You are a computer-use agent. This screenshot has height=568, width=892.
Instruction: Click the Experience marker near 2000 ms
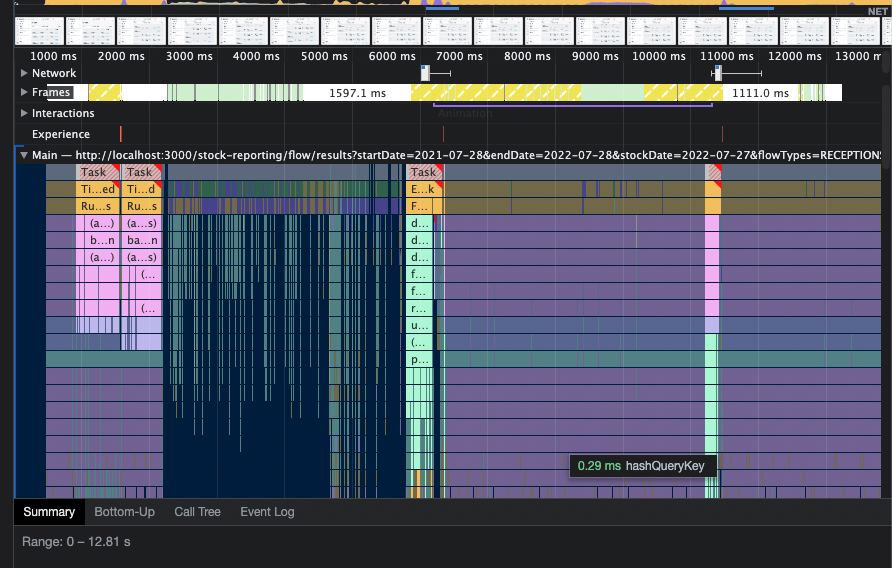click(121, 134)
